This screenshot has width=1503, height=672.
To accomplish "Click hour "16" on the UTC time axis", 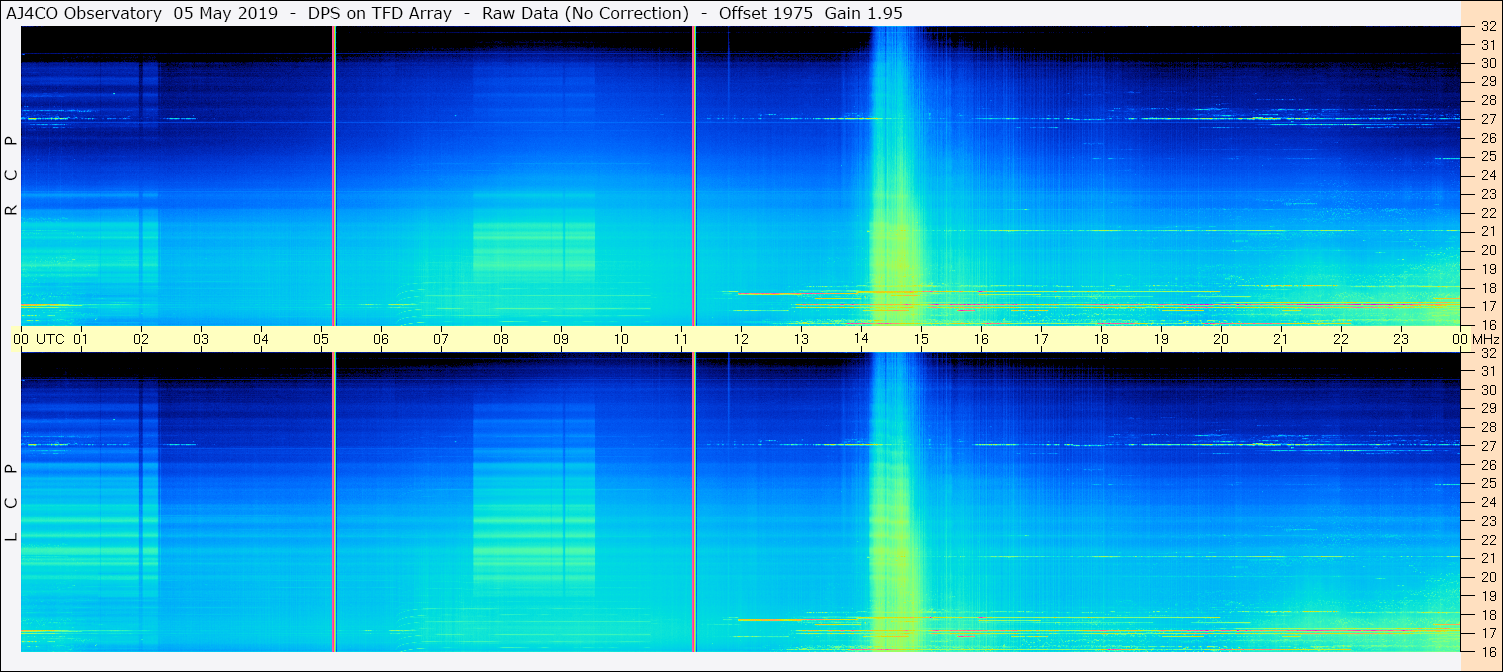I will [x=981, y=339].
